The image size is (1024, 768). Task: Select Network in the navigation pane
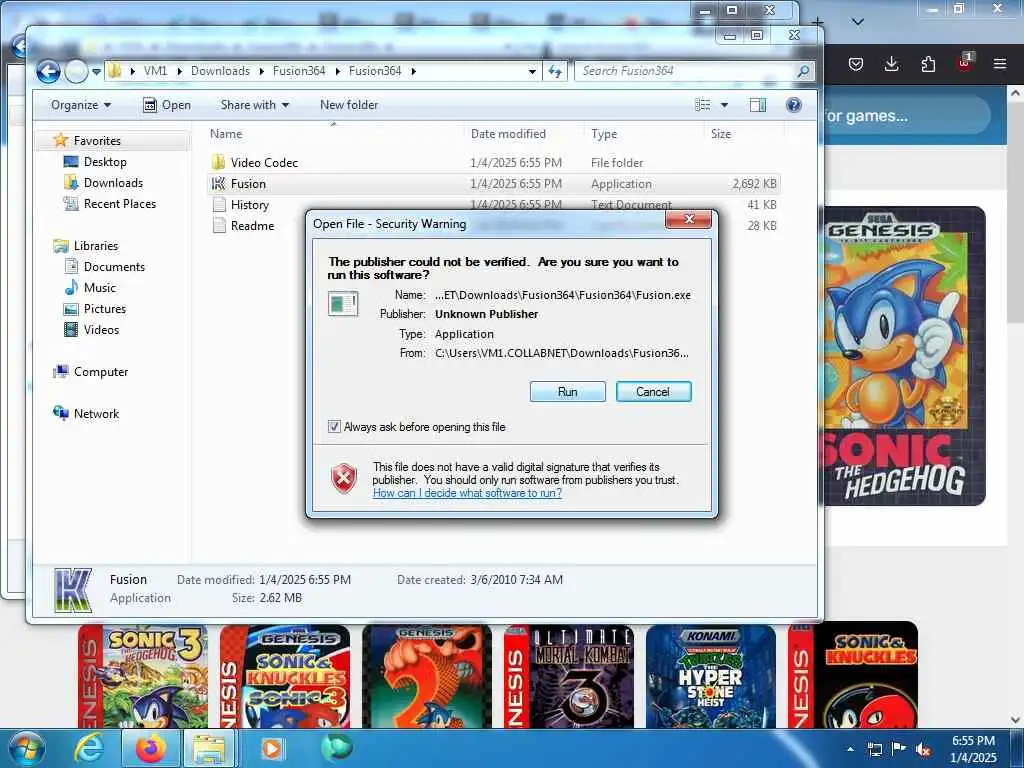96,413
